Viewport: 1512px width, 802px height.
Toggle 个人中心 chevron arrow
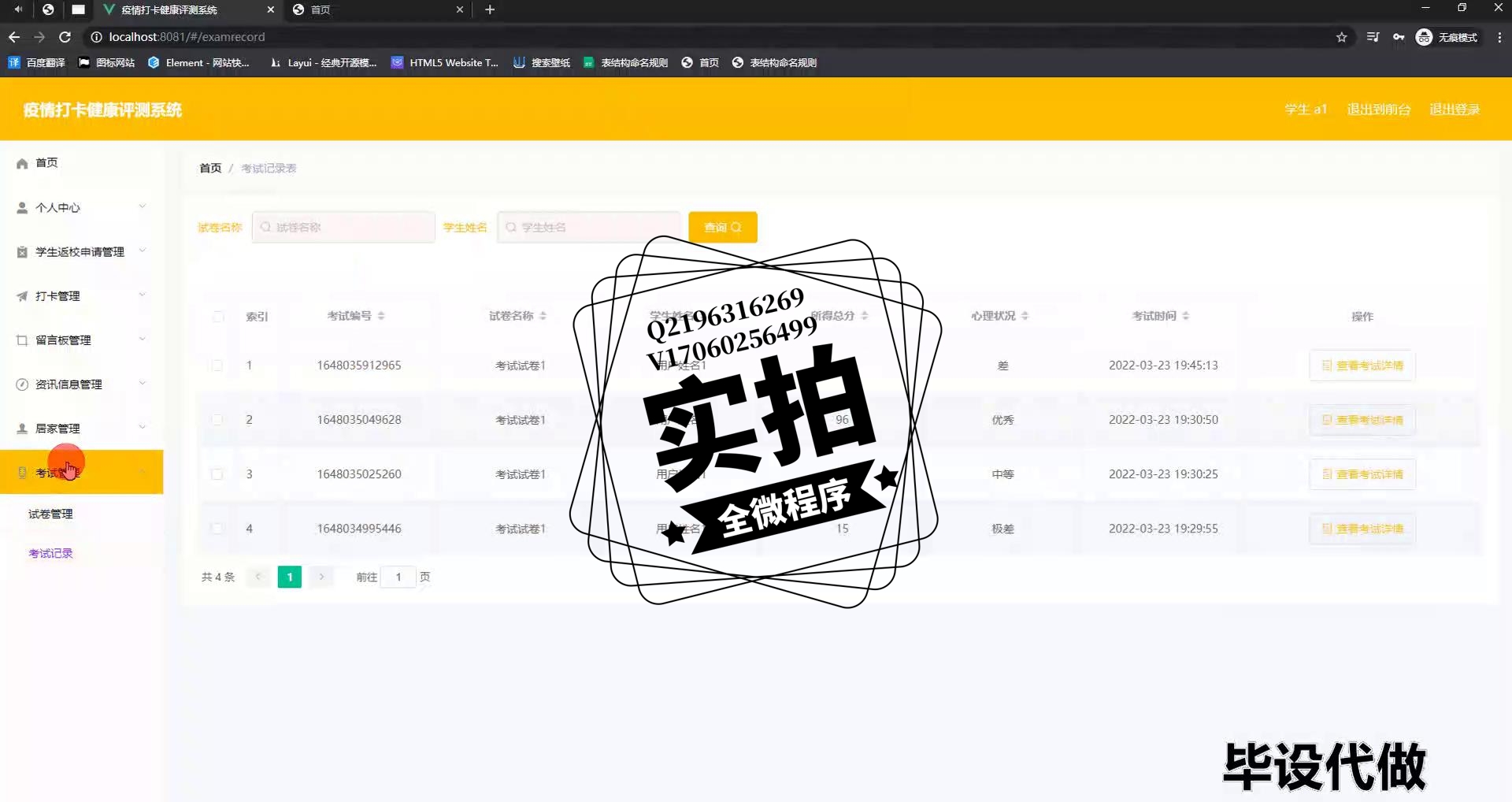coord(143,206)
